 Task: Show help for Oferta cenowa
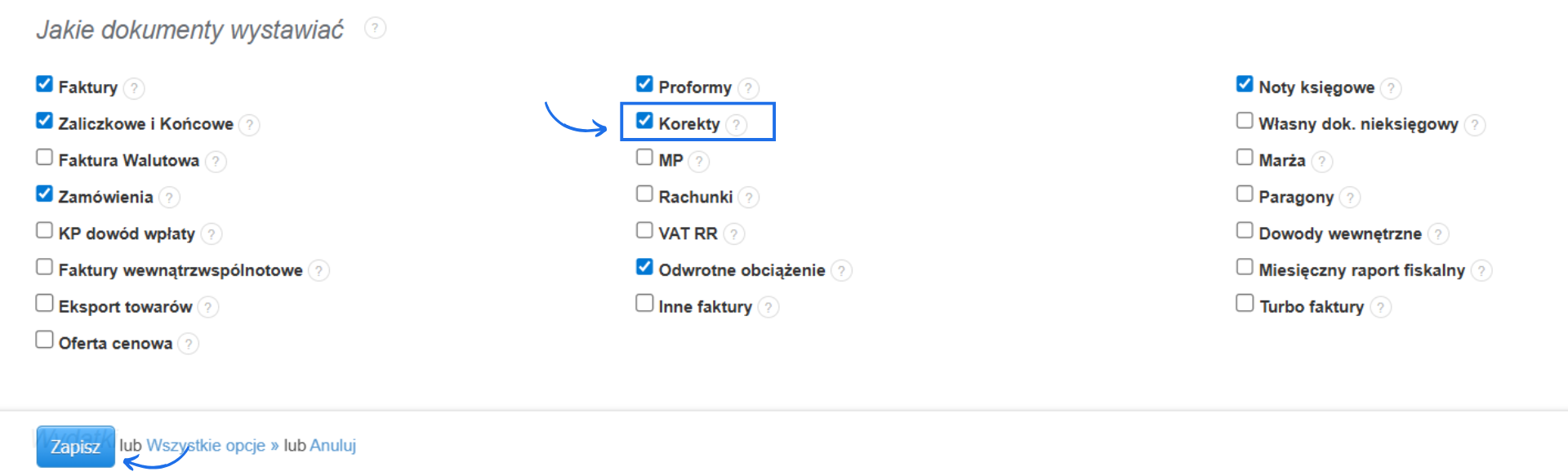tap(188, 344)
